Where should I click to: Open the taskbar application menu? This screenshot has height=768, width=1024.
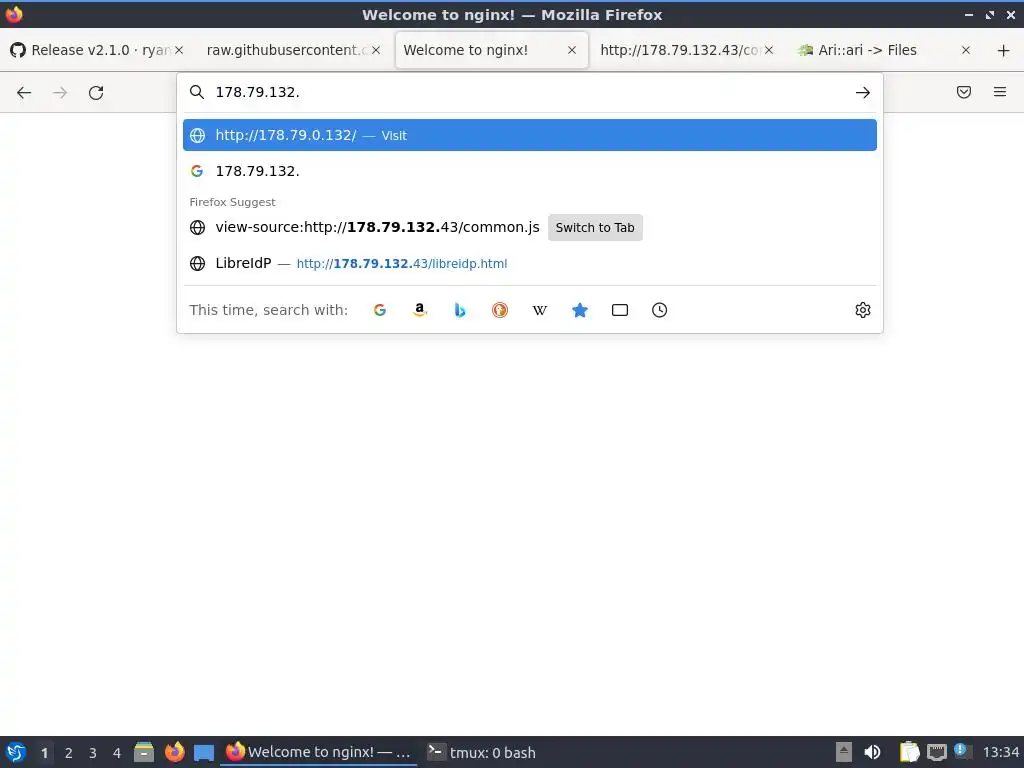pos(15,752)
